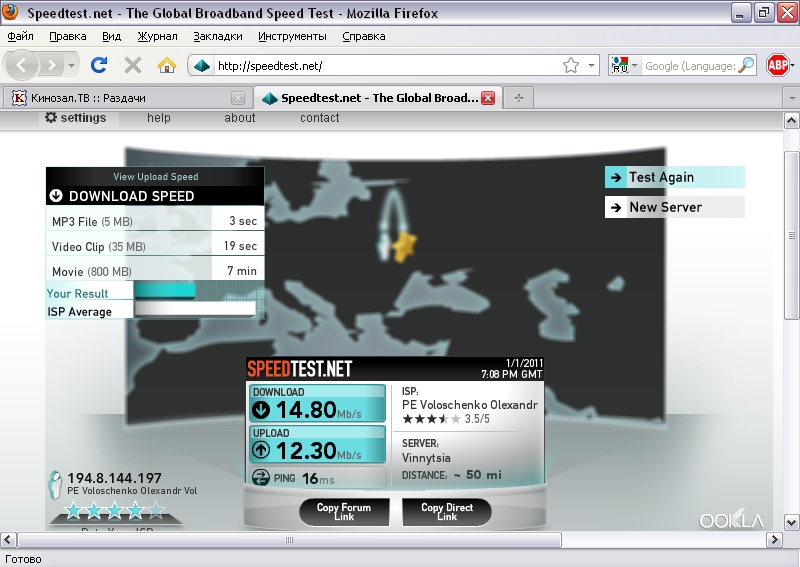Click the Speedtest site identity icon in address bar

pyautogui.click(x=202, y=65)
